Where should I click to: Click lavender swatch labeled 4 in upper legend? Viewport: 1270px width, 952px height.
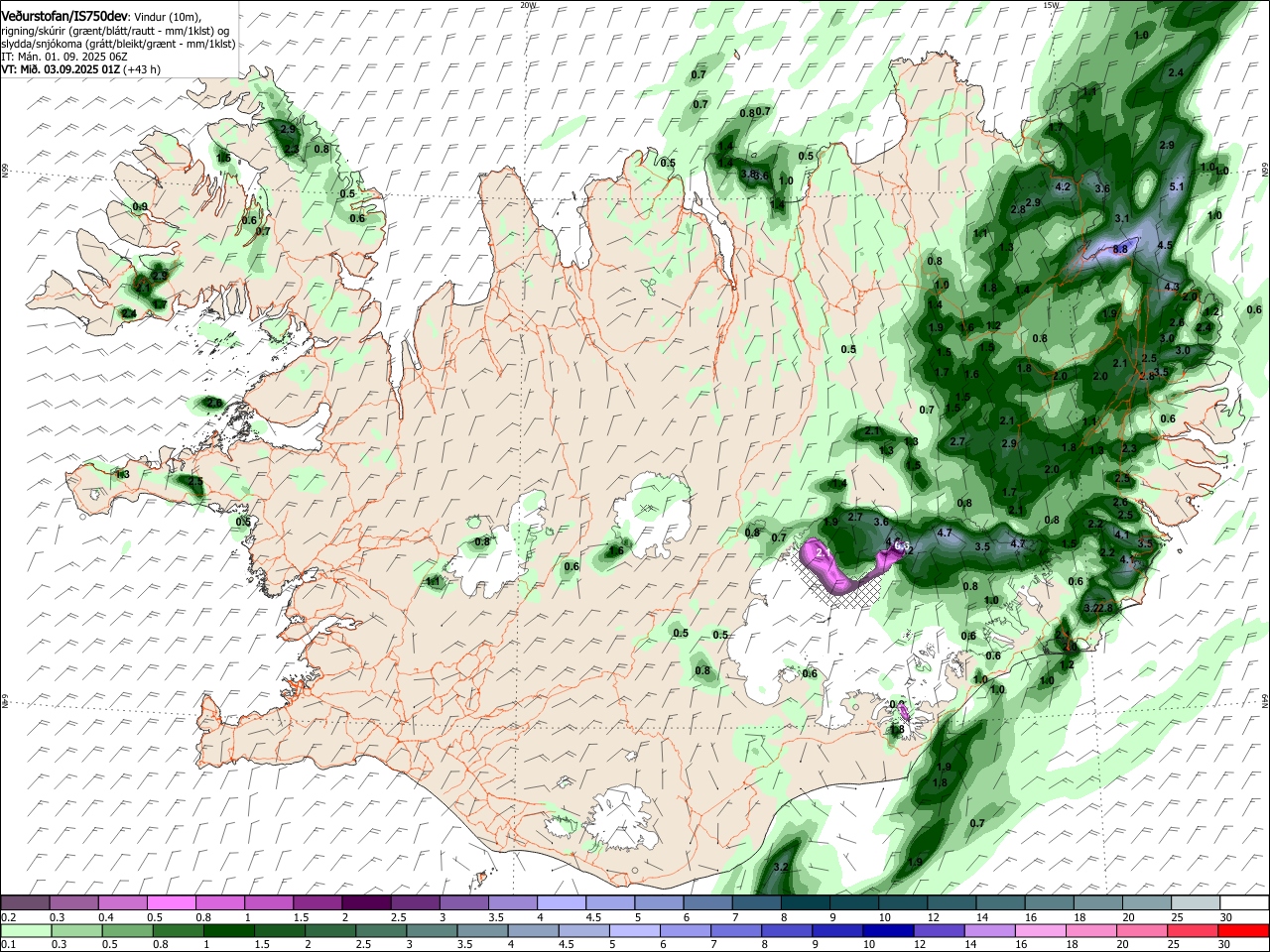[562, 903]
